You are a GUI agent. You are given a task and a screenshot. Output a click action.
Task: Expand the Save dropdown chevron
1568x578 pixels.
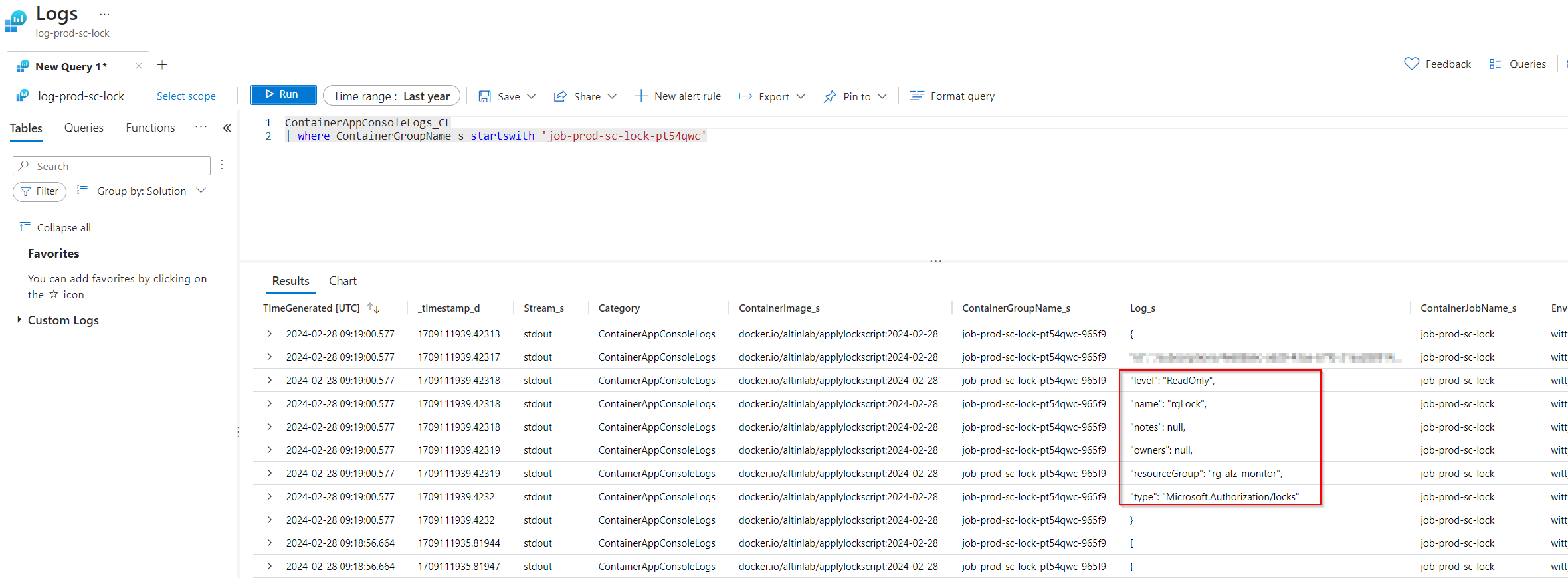[532, 96]
